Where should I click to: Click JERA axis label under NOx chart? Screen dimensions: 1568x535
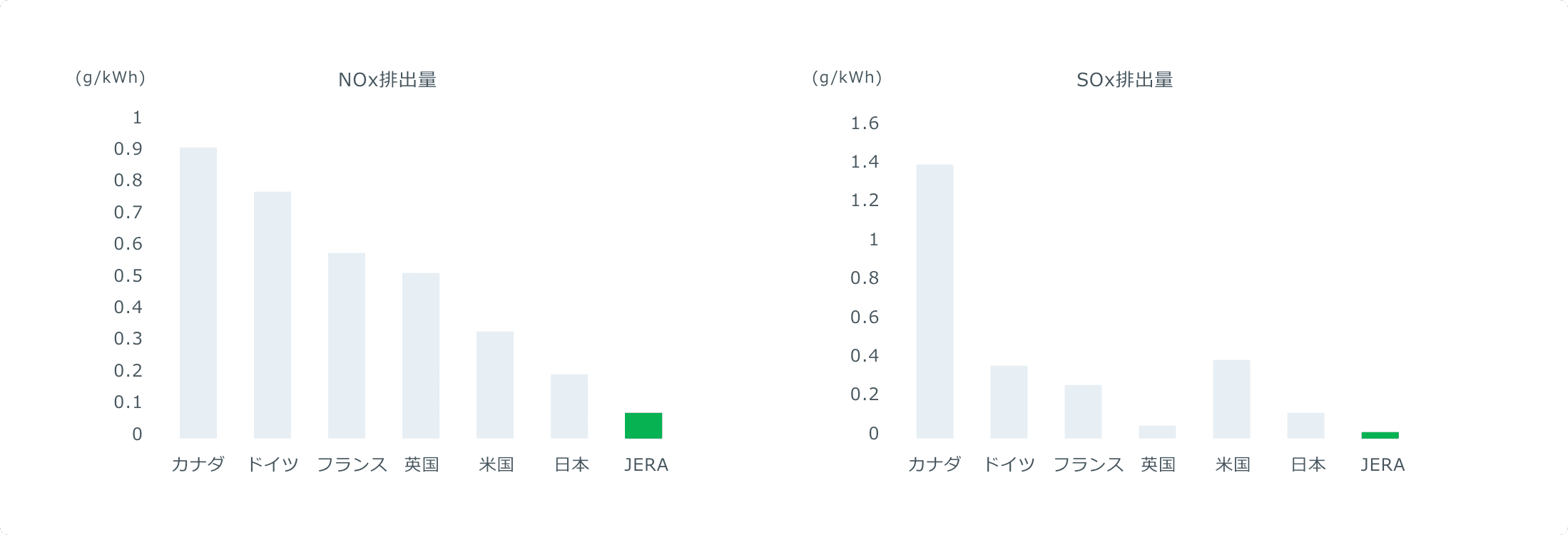pyautogui.click(x=646, y=465)
